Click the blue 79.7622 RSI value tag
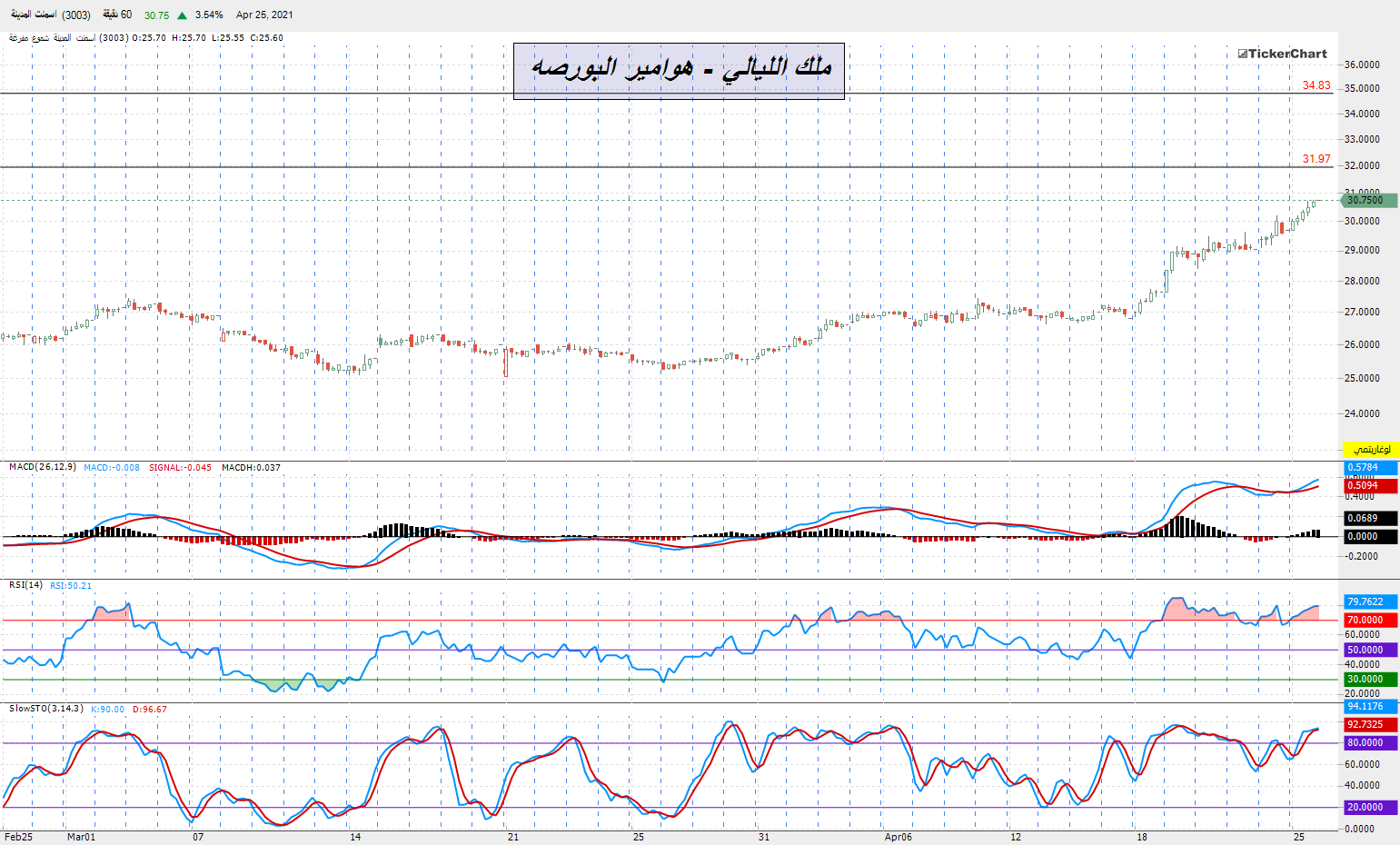Screen dimensions: 1400x845 1370,601
